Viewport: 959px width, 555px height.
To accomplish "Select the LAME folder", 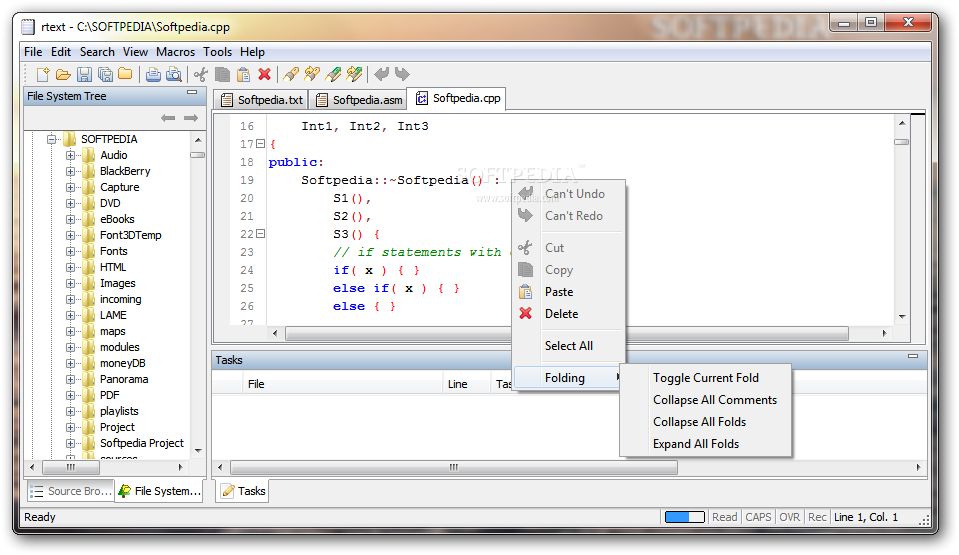I will point(113,315).
